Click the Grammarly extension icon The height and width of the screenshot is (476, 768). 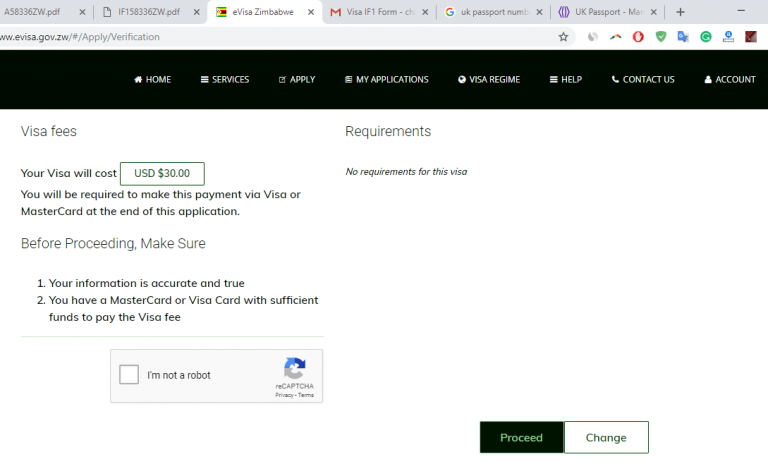[x=706, y=37]
